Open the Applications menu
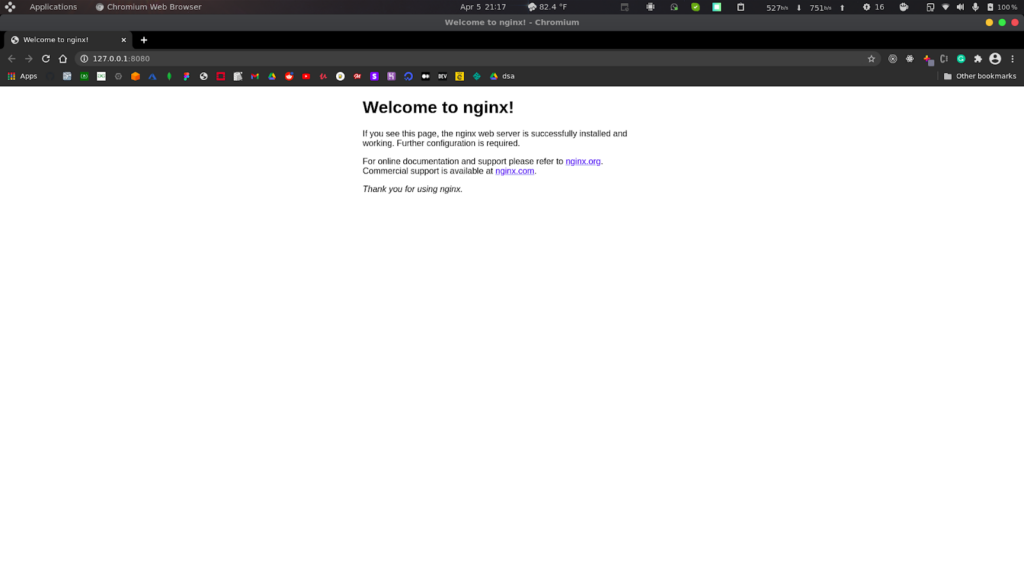The height and width of the screenshot is (576, 1024). point(52,7)
